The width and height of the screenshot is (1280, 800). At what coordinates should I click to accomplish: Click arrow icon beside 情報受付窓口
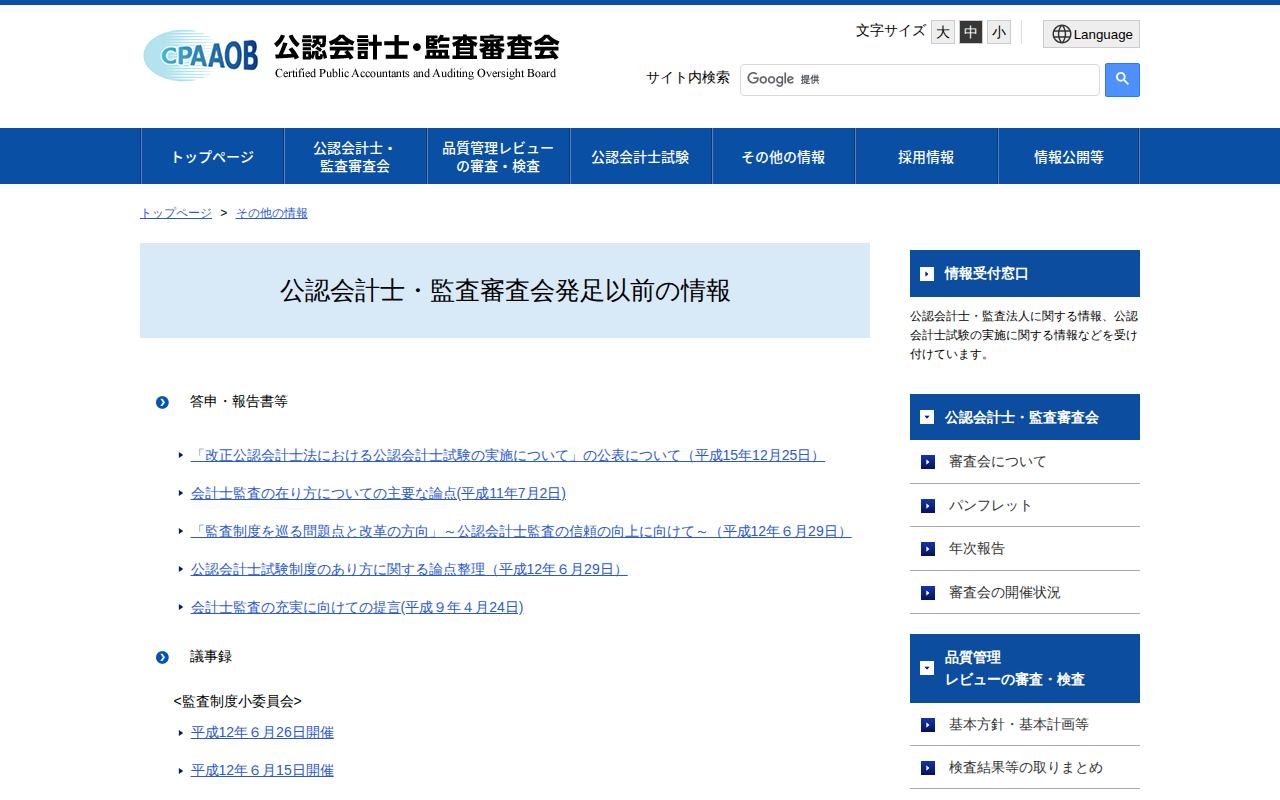coord(927,274)
